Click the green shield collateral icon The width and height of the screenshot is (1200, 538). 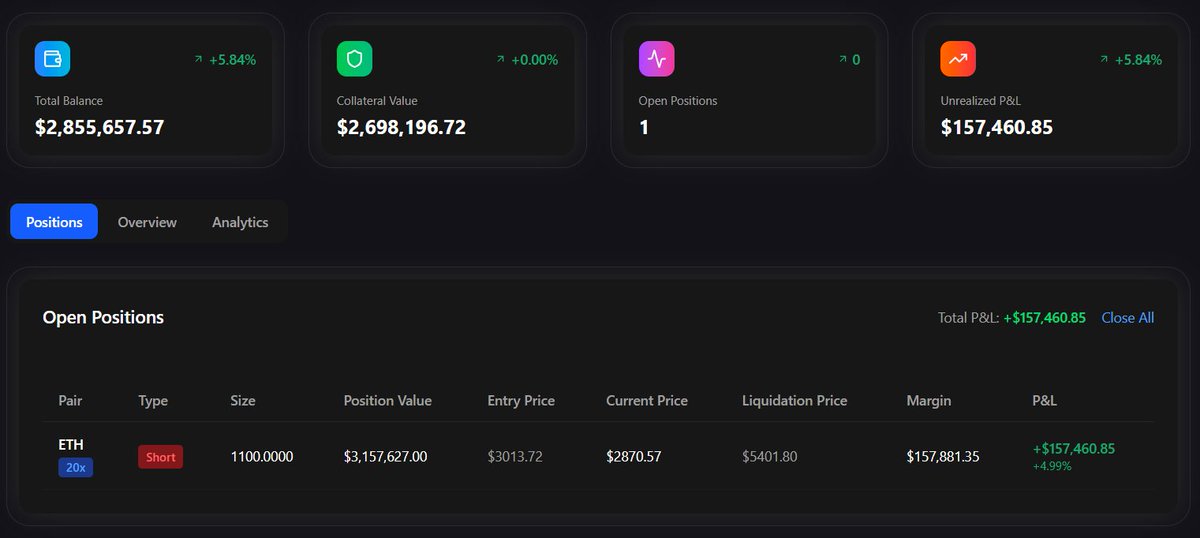[x=354, y=59]
